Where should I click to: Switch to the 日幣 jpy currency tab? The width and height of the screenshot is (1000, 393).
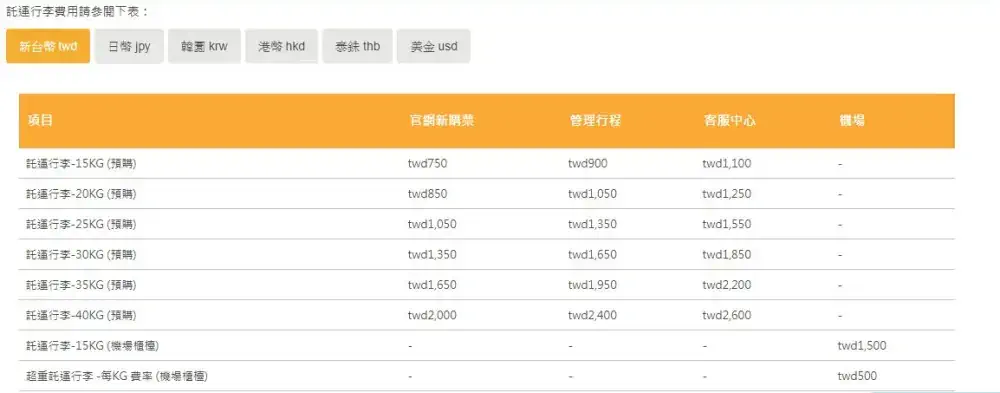(x=129, y=46)
